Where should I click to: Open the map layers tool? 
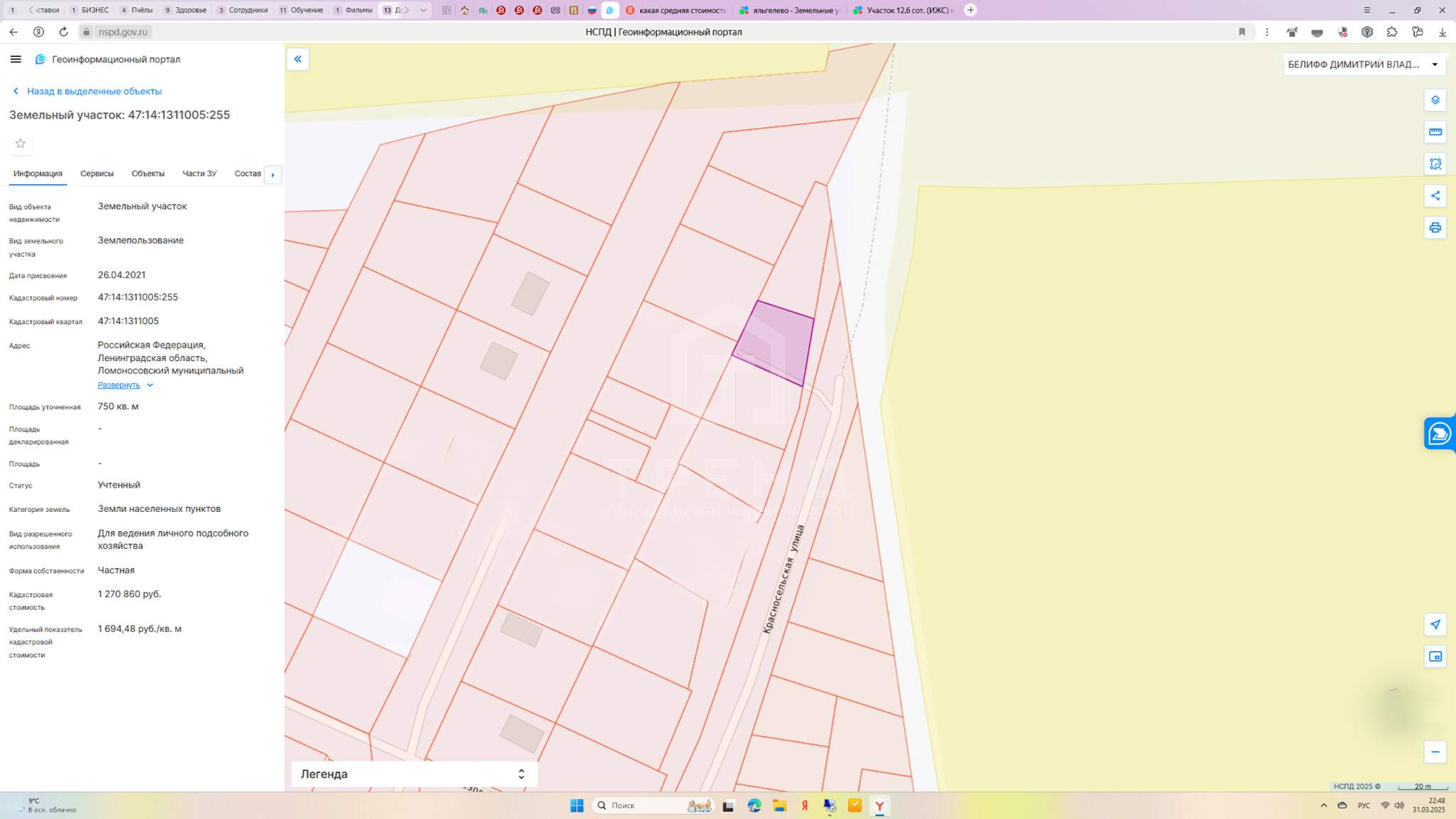[1435, 100]
